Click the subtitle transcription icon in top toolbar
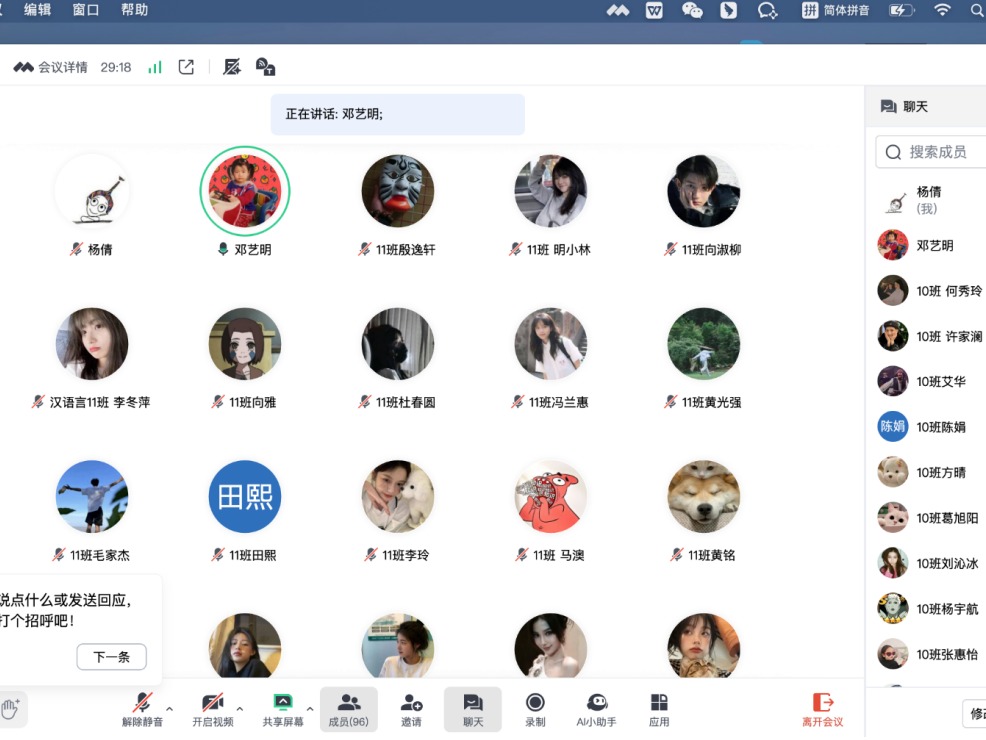 click(265, 67)
